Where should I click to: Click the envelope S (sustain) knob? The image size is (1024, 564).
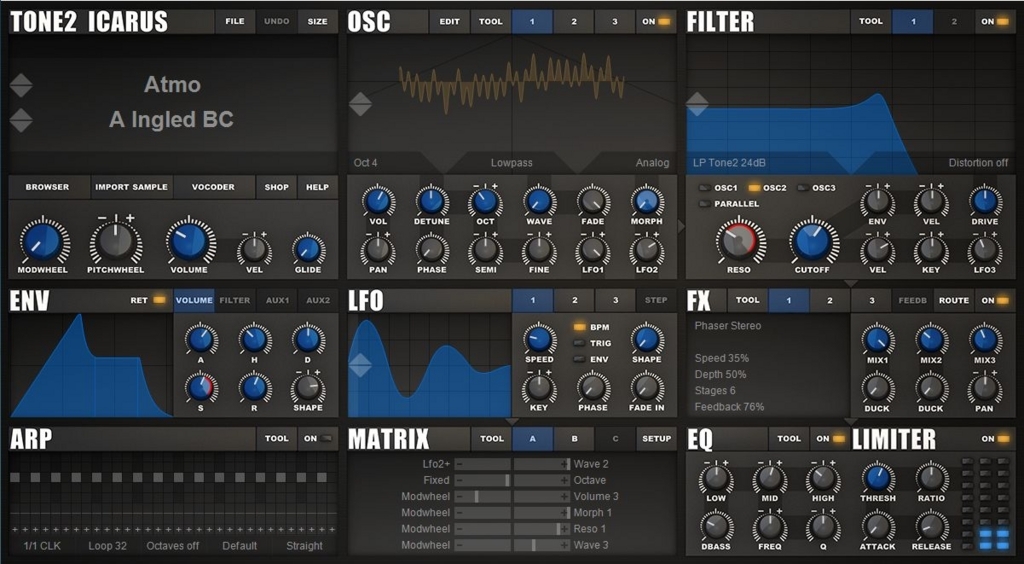[x=200, y=387]
